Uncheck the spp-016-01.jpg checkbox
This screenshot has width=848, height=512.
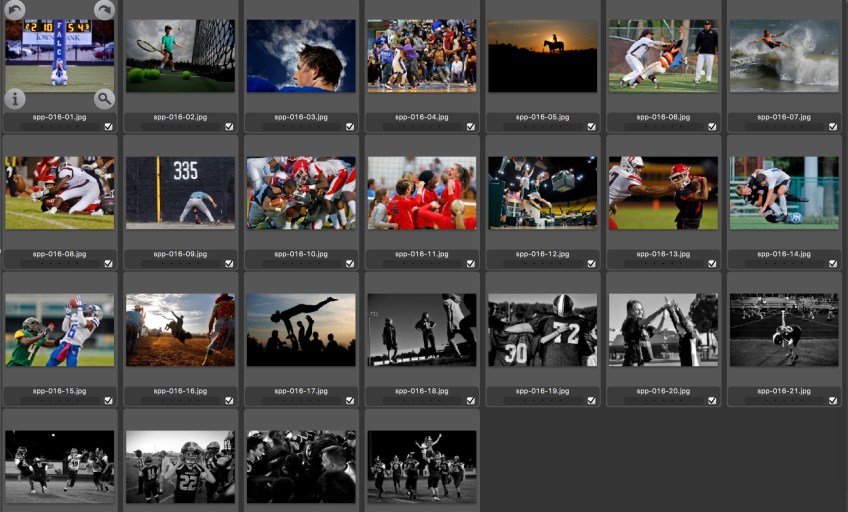(109, 127)
